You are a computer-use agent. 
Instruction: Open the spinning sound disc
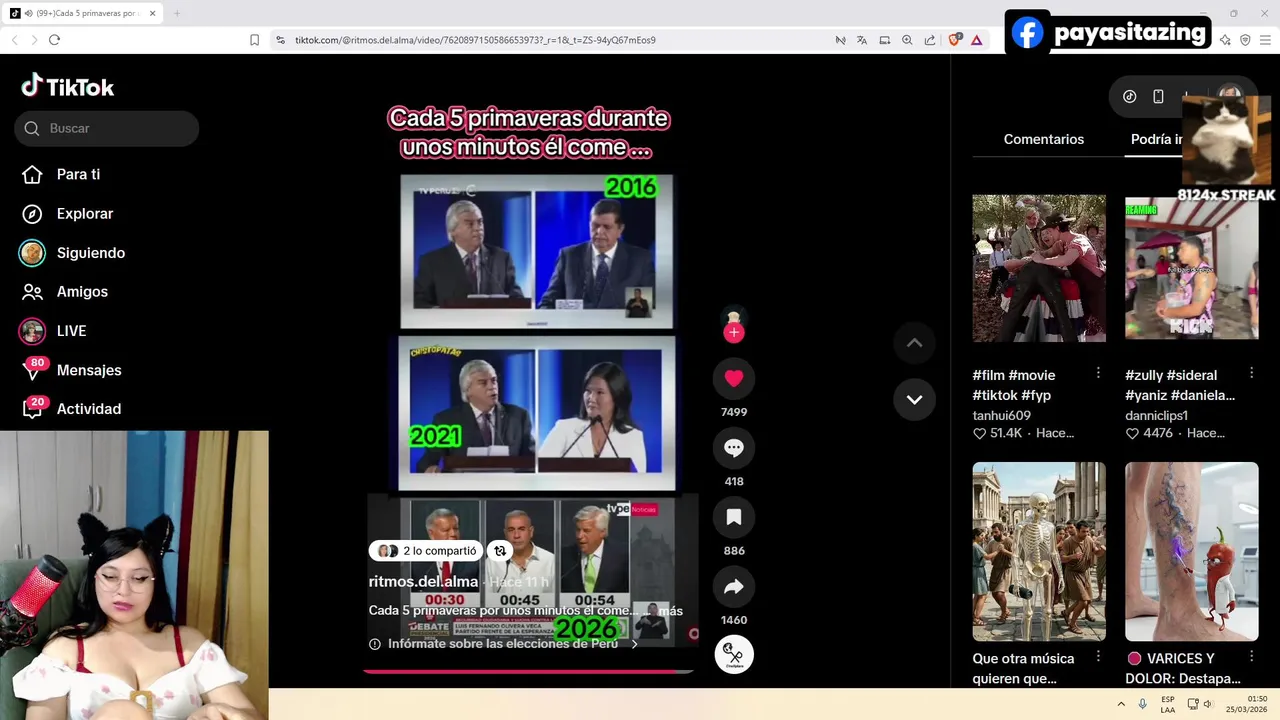click(x=734, y=654)
